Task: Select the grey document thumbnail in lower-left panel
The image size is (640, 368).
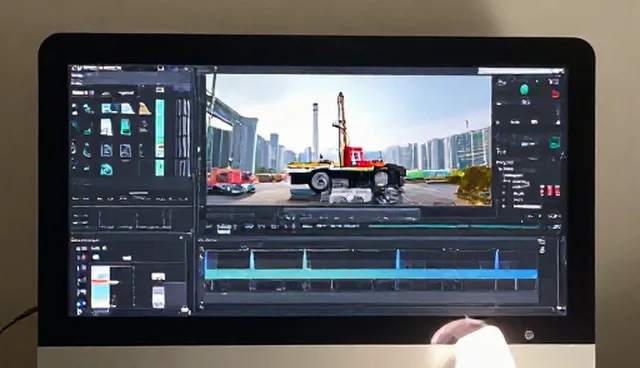Action: (x=158, y=297)
